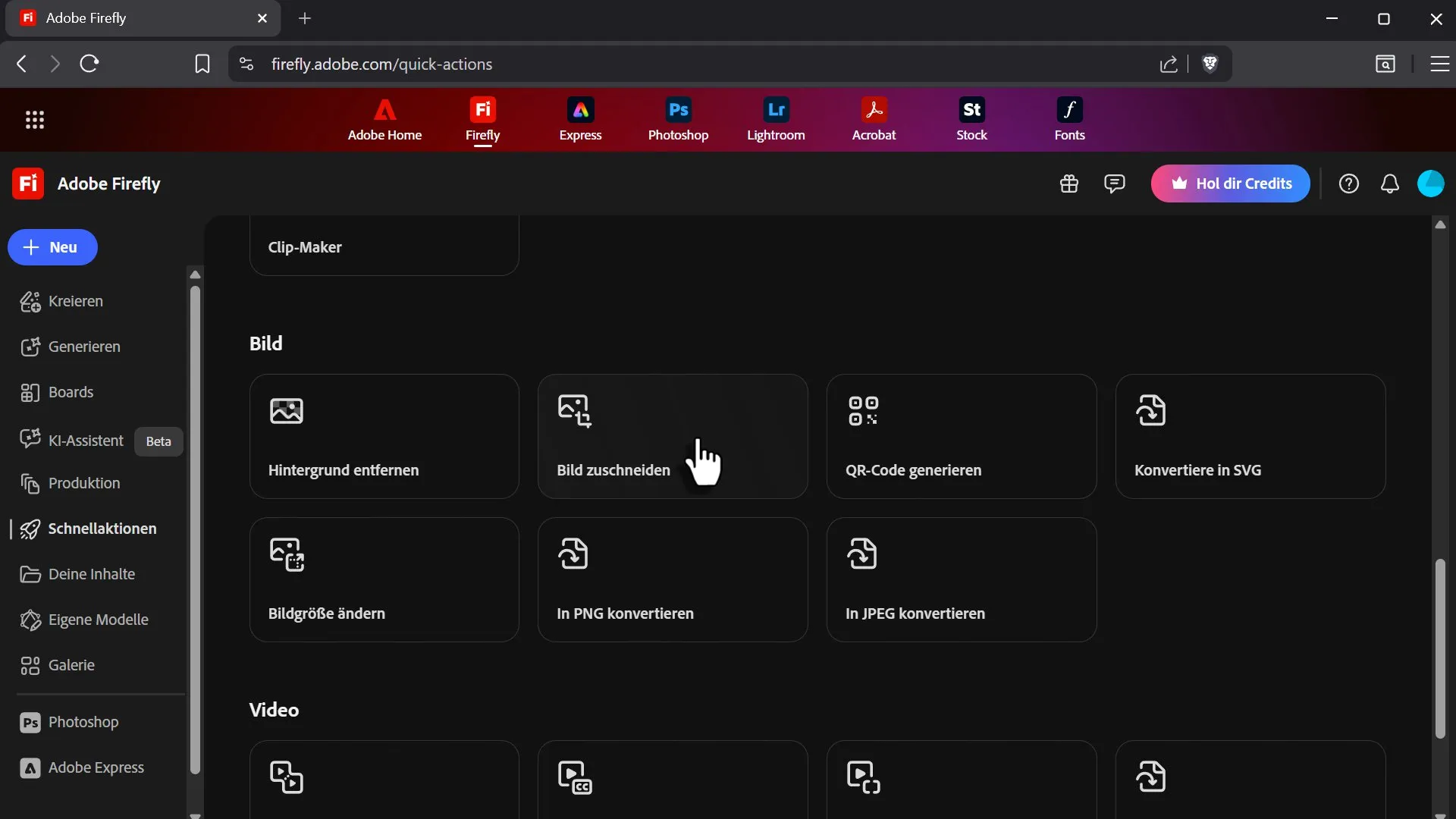The height and width of the screenshot is (819, 1456).
Task: Select Konvertiere in SVG card
Action: tap(1250, 436)
